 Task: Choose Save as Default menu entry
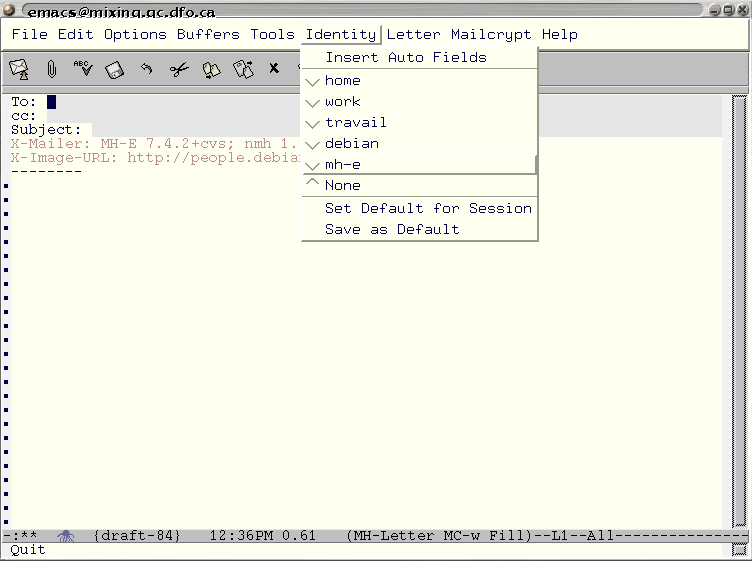(x=419, y=230)
